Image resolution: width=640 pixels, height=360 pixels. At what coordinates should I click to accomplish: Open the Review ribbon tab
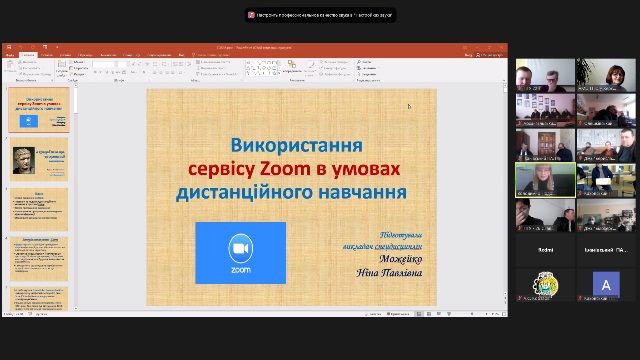point(160,55)
